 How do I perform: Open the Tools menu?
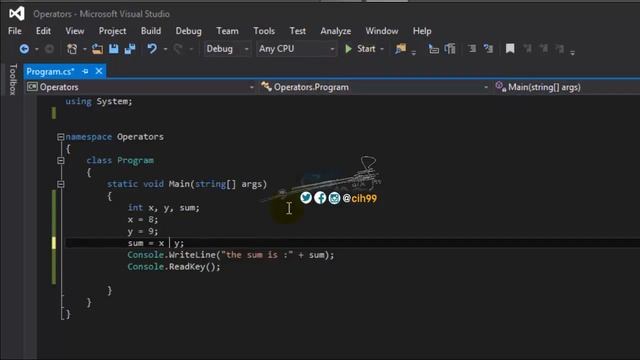[x=264, y=31]
